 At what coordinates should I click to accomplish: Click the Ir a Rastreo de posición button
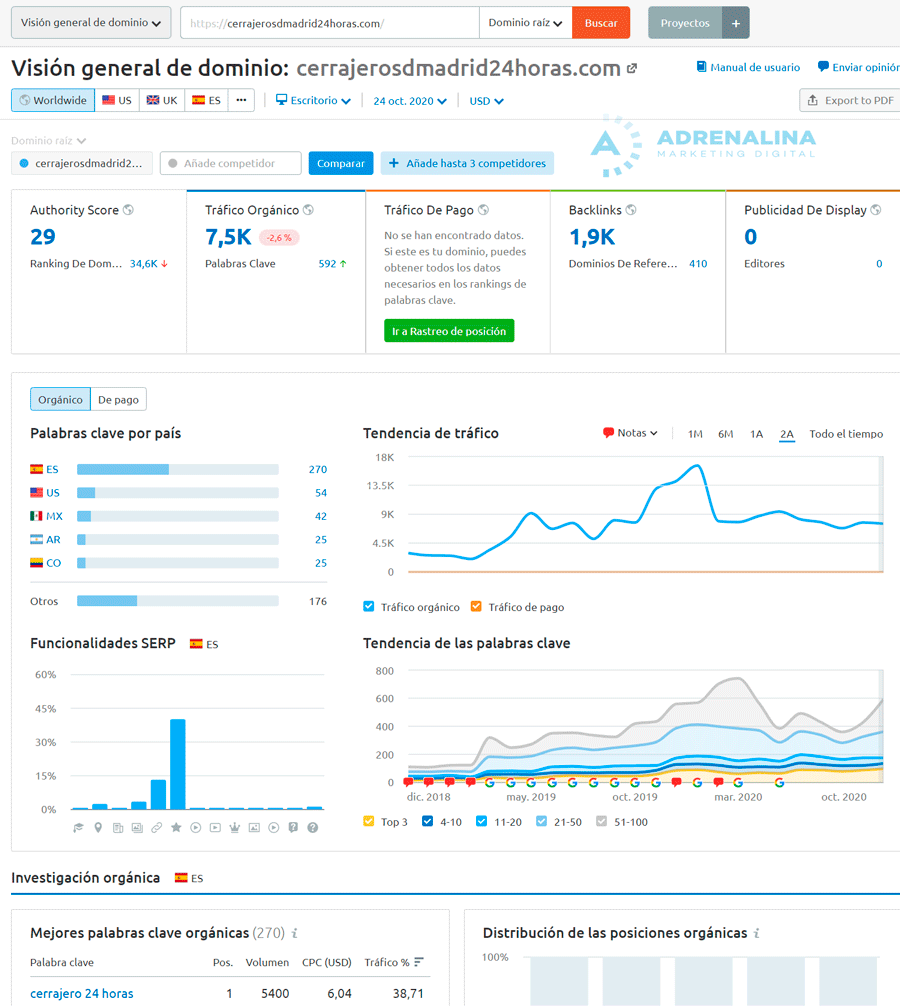[x=449, y=330]
